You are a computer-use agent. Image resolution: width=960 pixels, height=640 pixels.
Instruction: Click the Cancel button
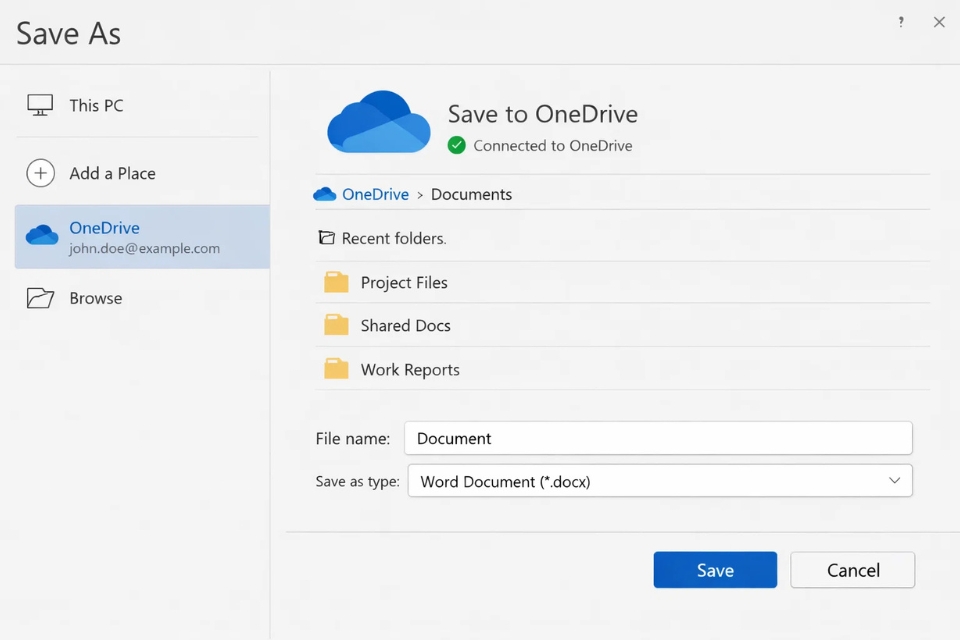(x=852, y=569)
